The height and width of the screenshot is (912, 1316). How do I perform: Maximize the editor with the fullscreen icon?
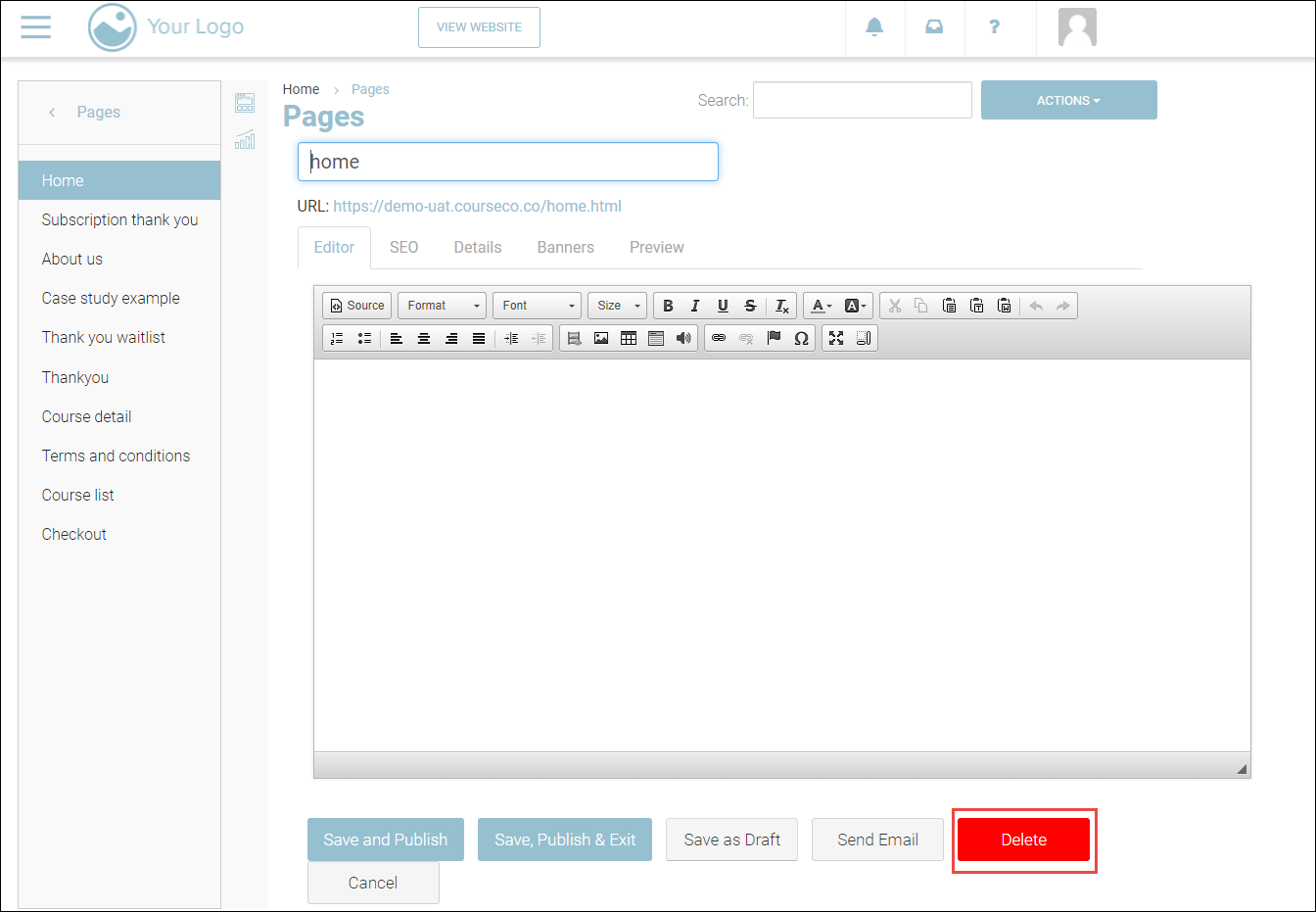click(x=836, y=338)
